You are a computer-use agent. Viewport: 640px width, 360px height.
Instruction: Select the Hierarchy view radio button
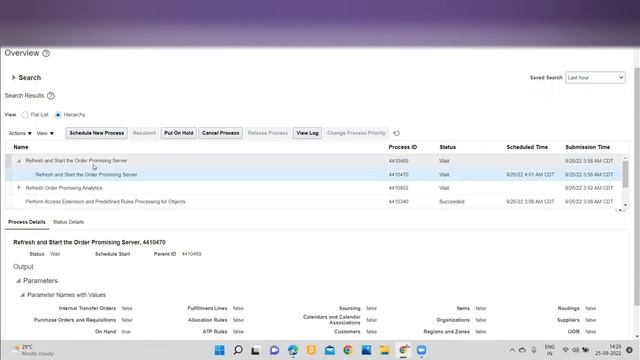(x=58, y=115)
